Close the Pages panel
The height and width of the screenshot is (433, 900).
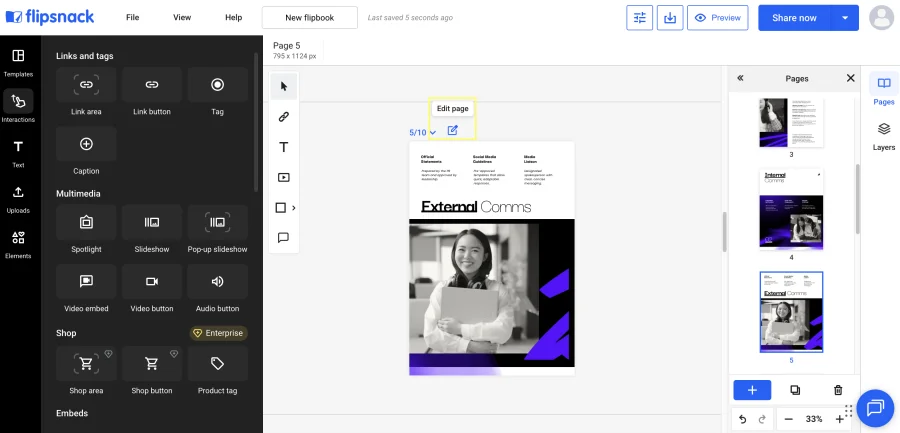pyautogui.click(x=851, y=78)
